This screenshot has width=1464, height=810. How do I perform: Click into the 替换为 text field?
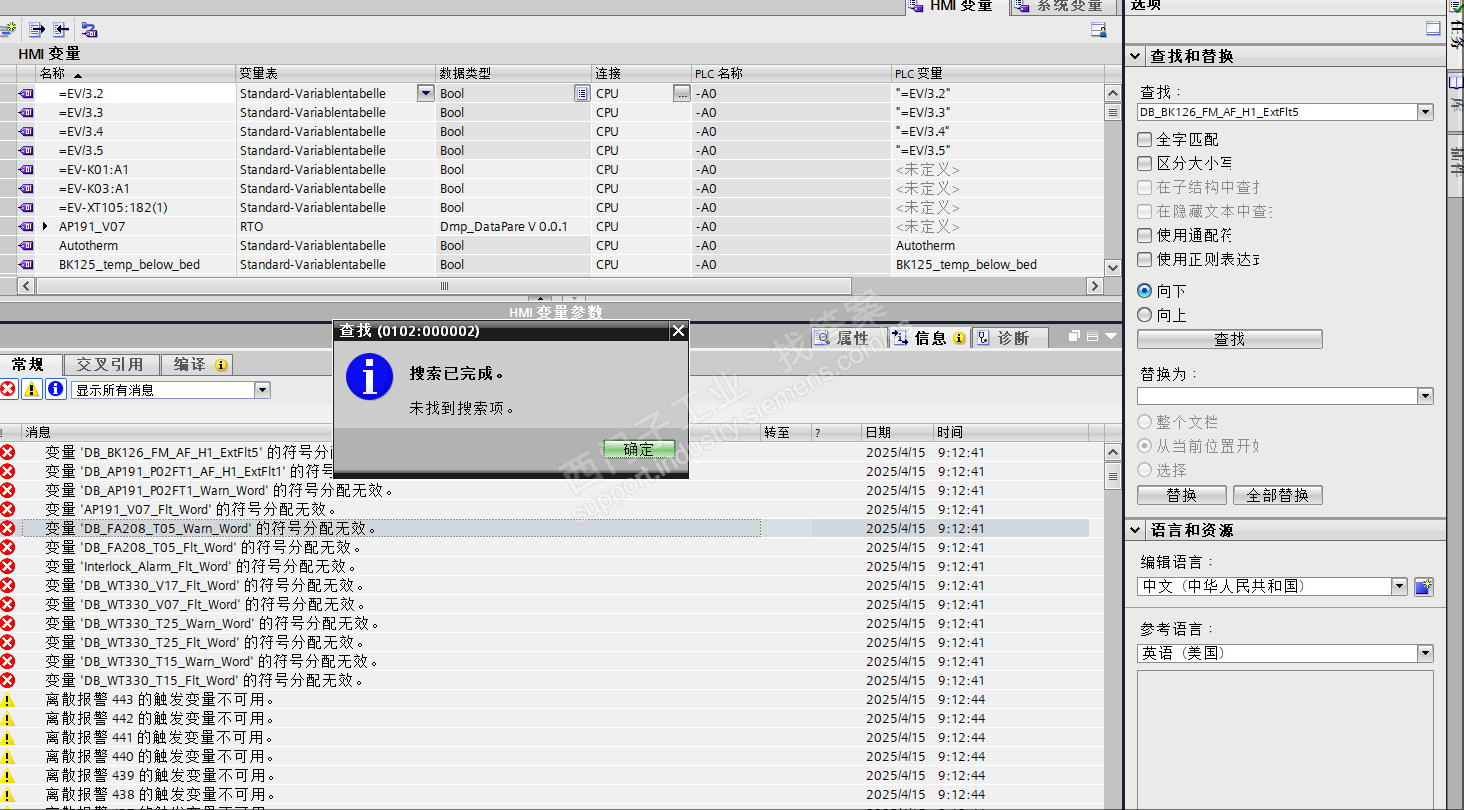(x=1278, y=397)
